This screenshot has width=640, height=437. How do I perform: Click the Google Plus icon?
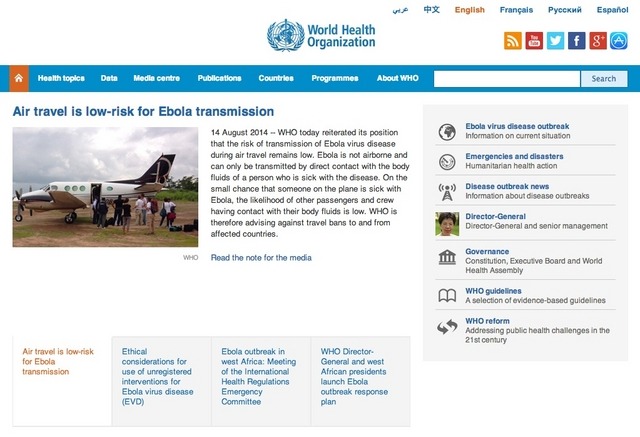coord(599,41)
